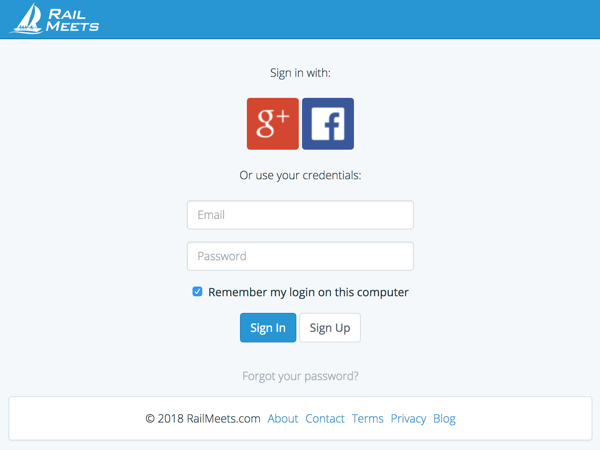Open the Forgot your password link

[x=300, y=376]
